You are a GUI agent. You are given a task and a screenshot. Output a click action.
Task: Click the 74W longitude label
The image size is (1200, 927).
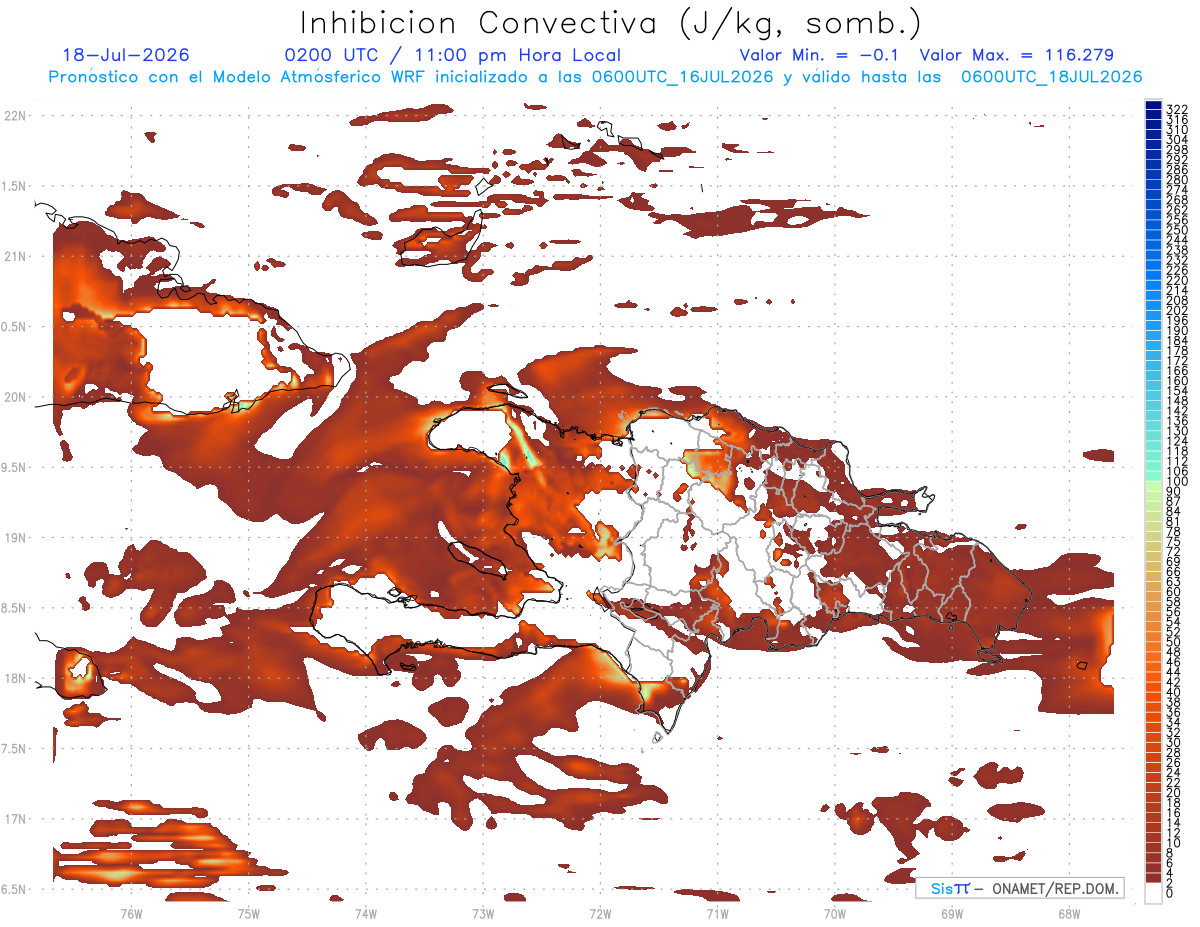coord(365,913)
